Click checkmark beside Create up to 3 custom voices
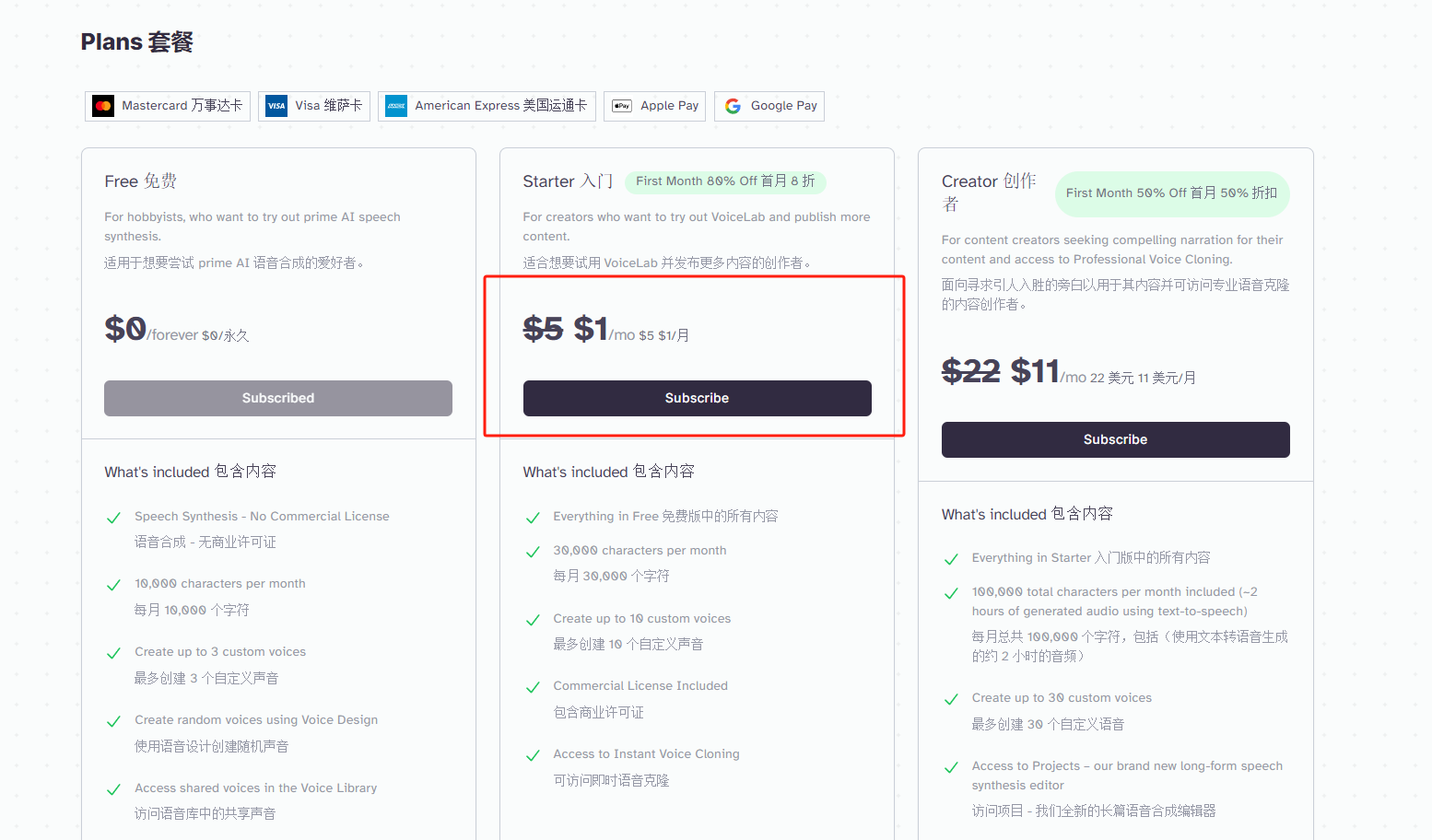The image size is (1432, 840). [114, 653]
